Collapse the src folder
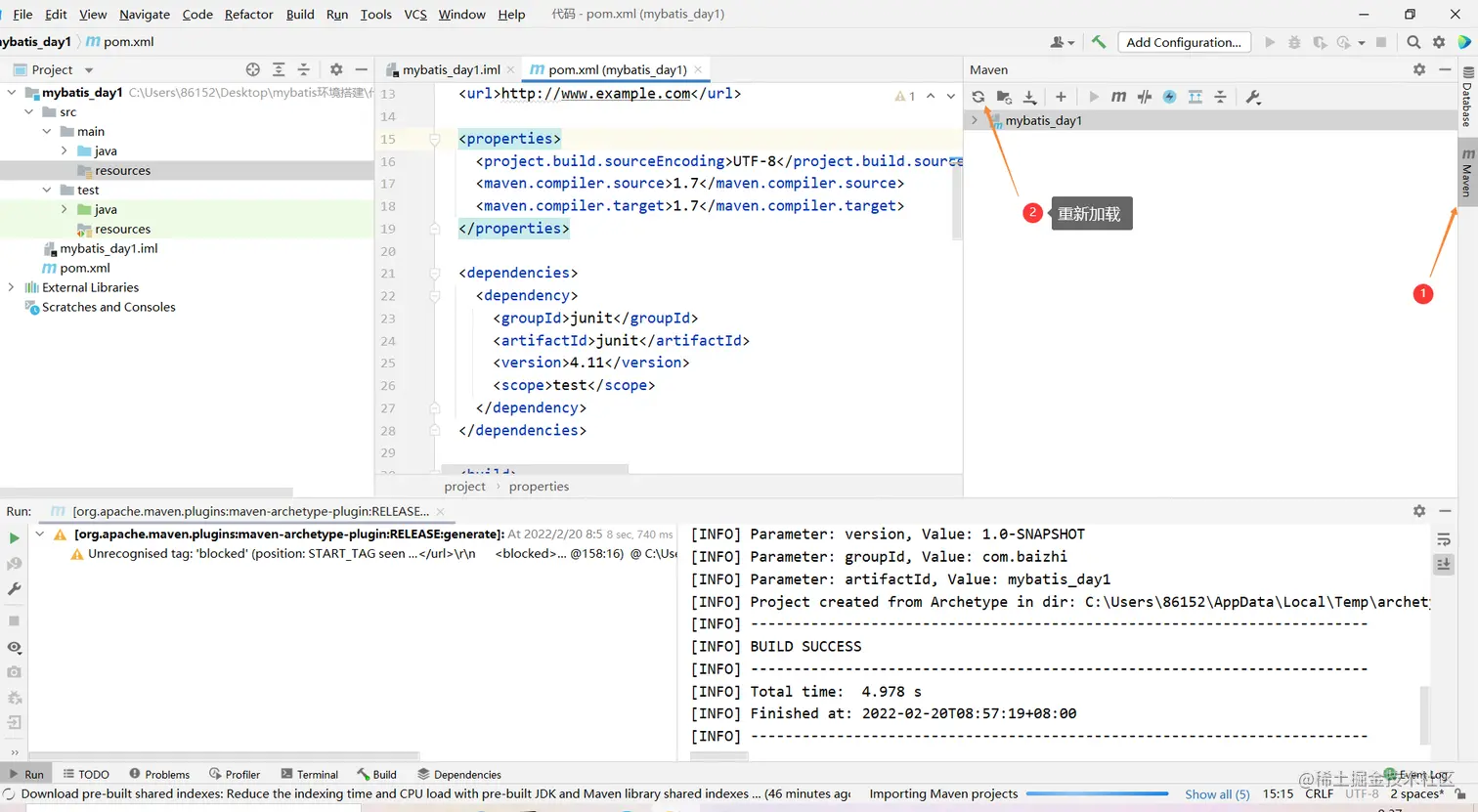Viewport: 1478px width, 812px height. 29,111
